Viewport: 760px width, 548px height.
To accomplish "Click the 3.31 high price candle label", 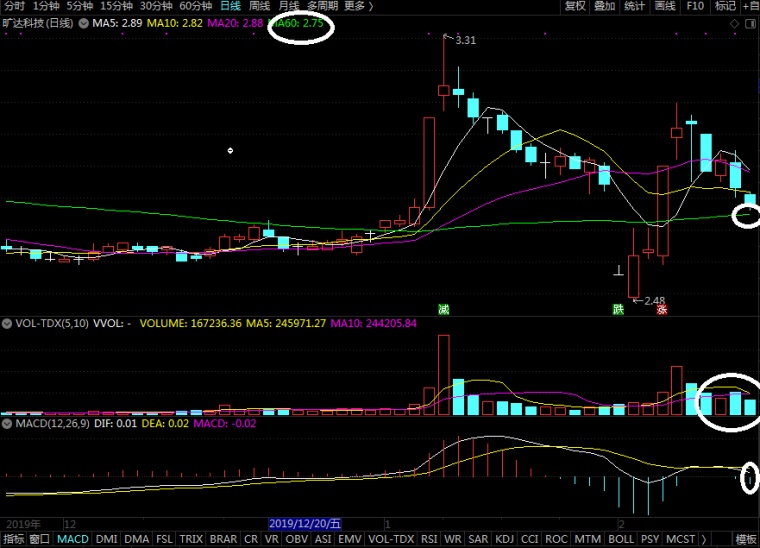I will coord(464,40).
